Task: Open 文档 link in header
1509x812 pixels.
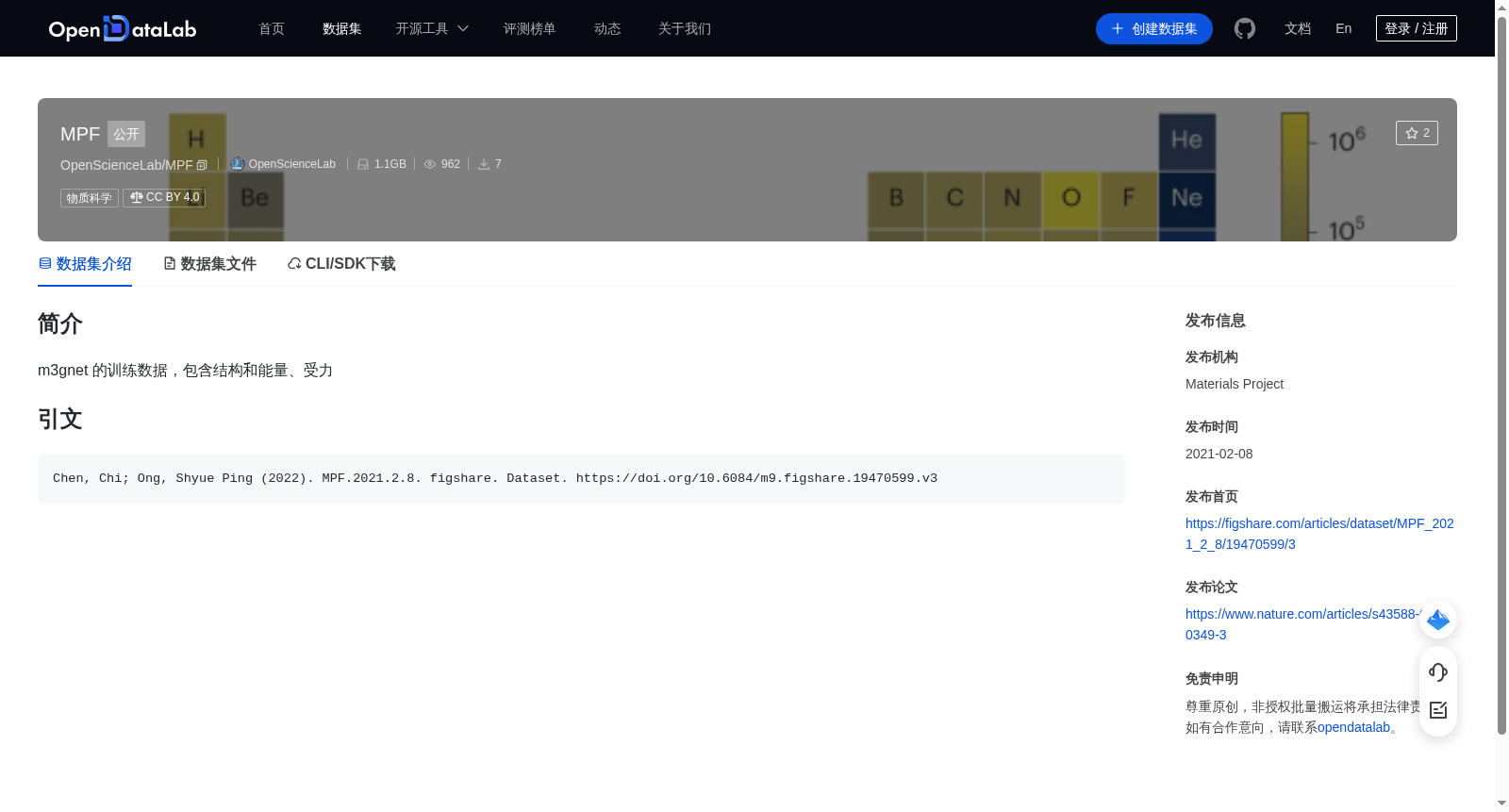Action: 1298,29
